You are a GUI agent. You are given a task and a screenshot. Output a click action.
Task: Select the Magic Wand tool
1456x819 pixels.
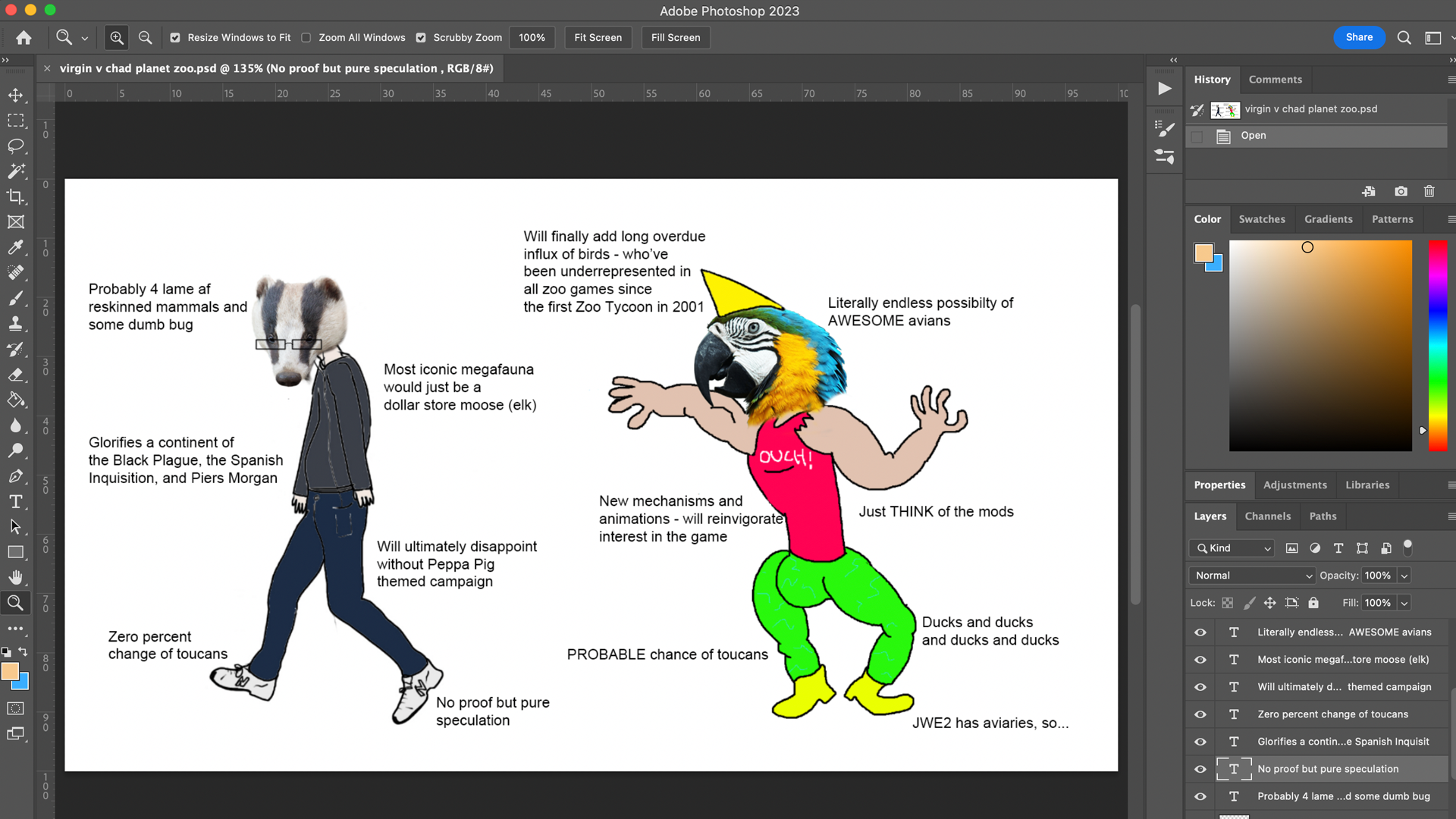point(15,171)
